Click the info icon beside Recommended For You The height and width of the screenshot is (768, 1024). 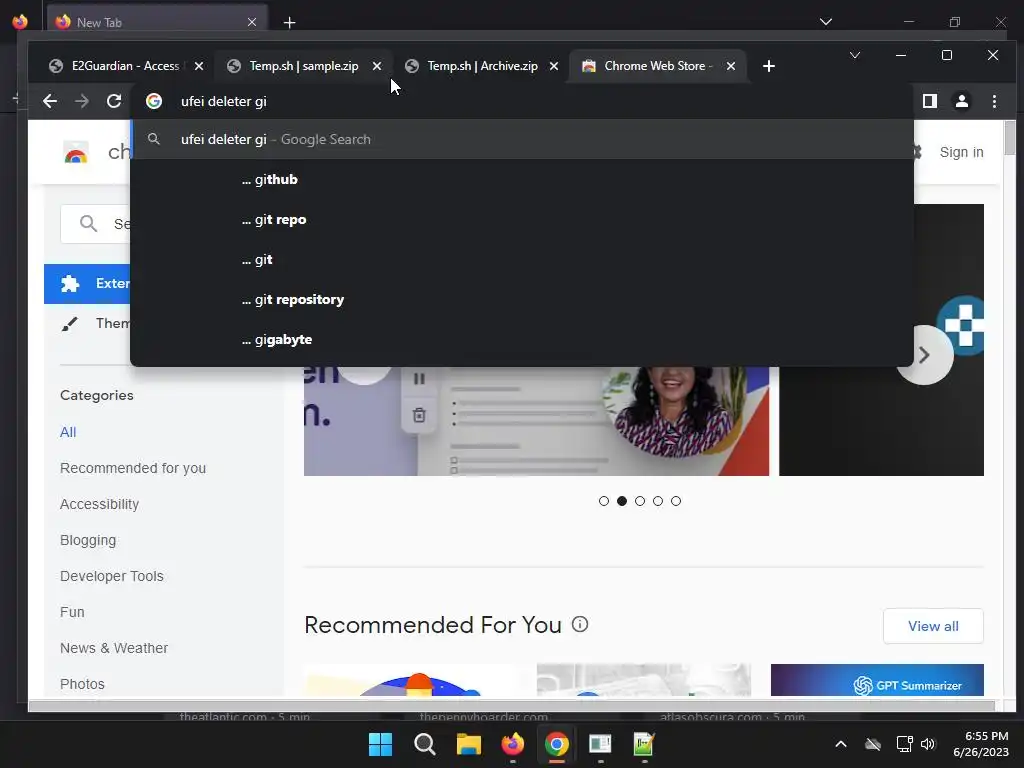click(580, 624)
